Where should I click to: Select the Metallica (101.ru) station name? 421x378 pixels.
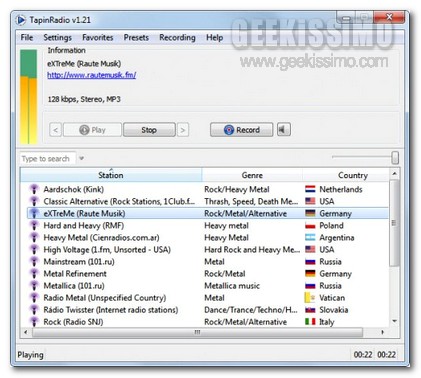pyautogui.click(x=74, y=286)
